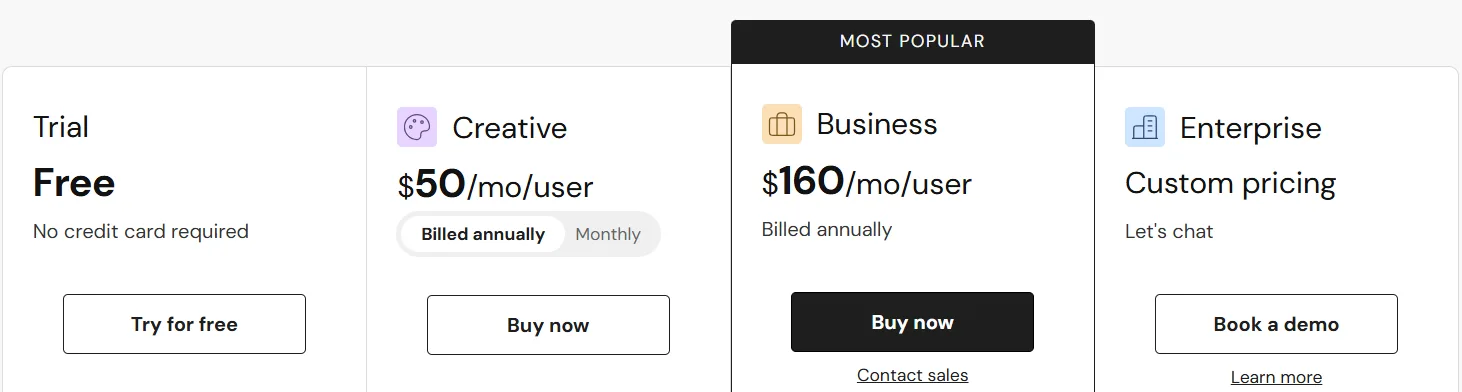Click the Custom pricing text
This screenshot has height=392, width=1462.
[1230, 184]
